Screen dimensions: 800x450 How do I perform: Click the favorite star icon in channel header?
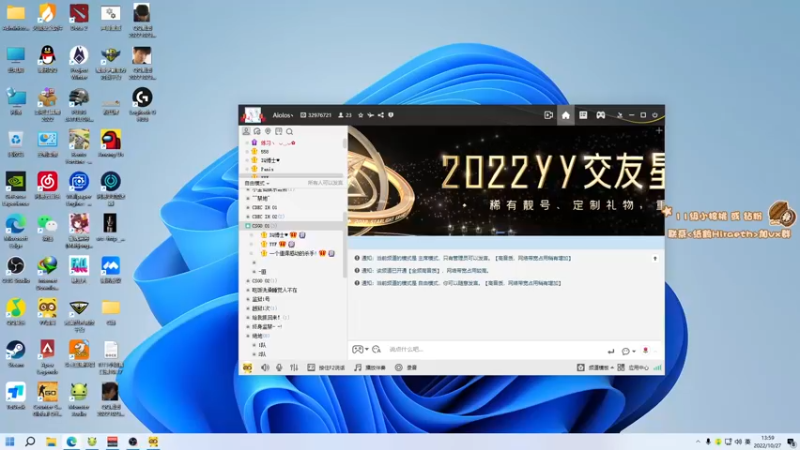[361, 115]
